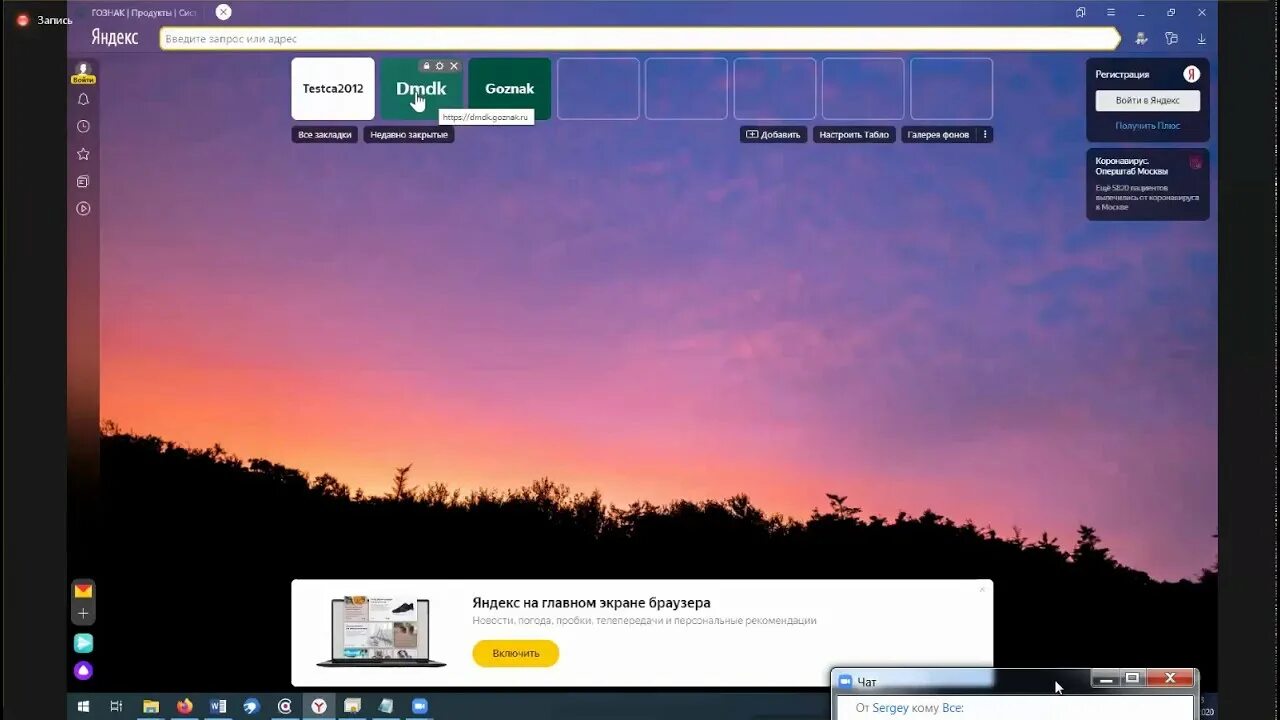Open the Goznak tableau tile
The image size is (1280, 720).
(x=509, y=88)
